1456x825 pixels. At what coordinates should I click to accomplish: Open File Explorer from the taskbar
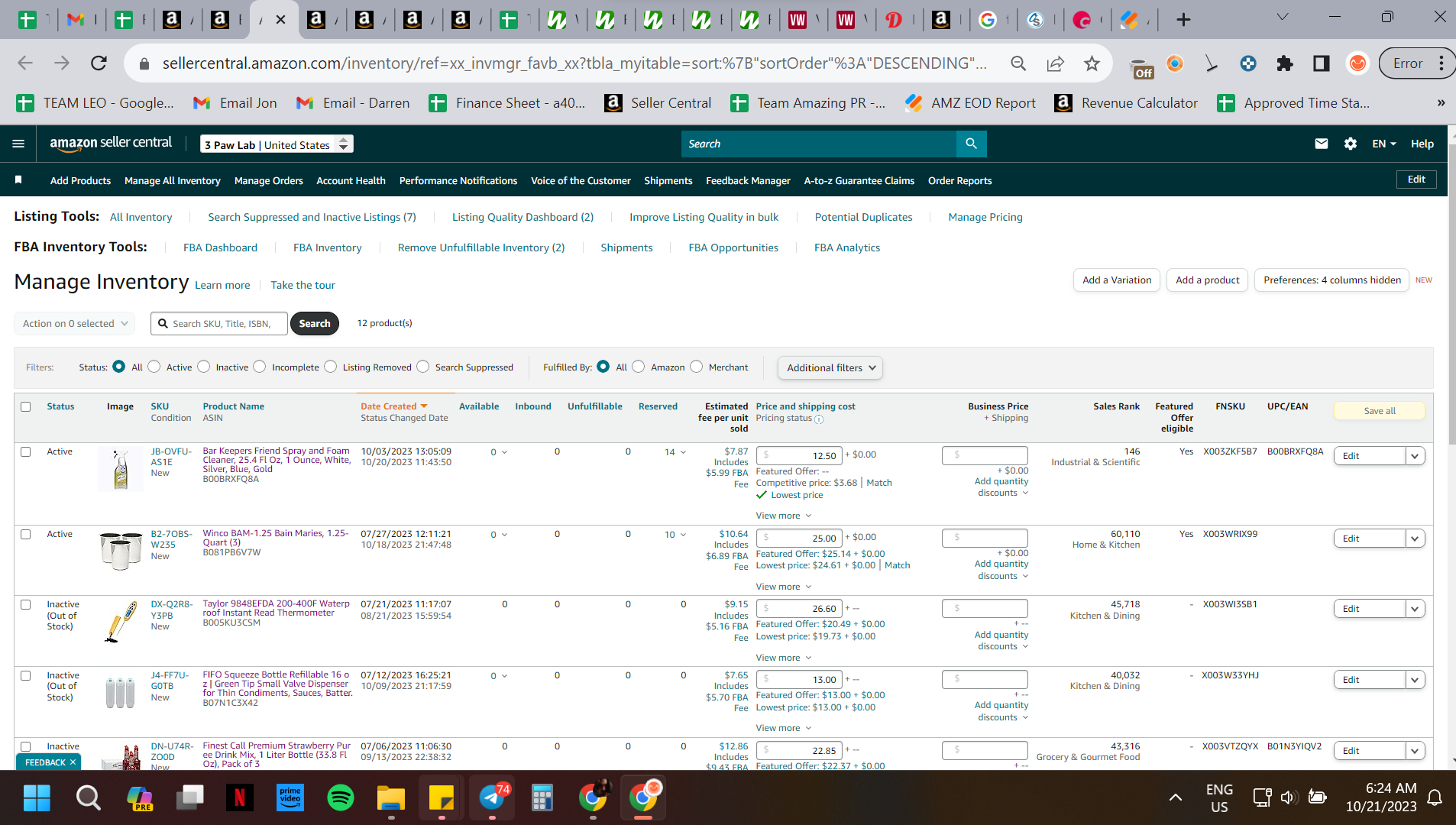point(390,798)
